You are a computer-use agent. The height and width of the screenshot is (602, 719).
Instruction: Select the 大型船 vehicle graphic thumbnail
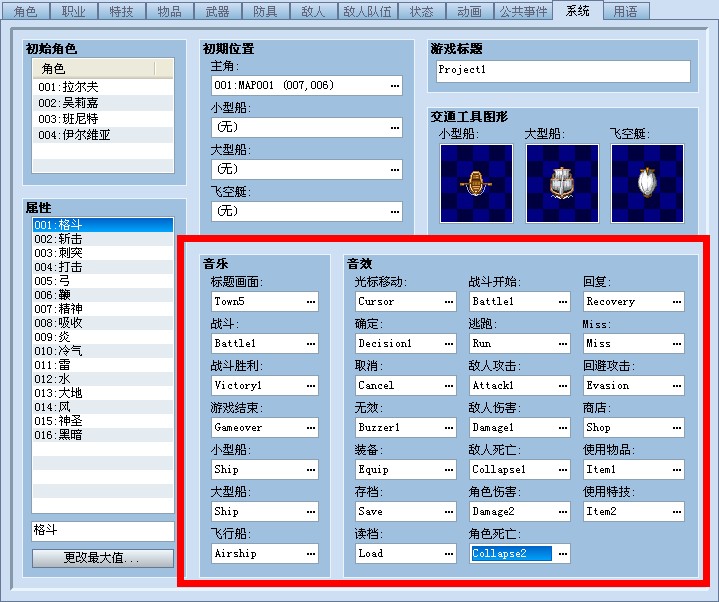(562, 183)
